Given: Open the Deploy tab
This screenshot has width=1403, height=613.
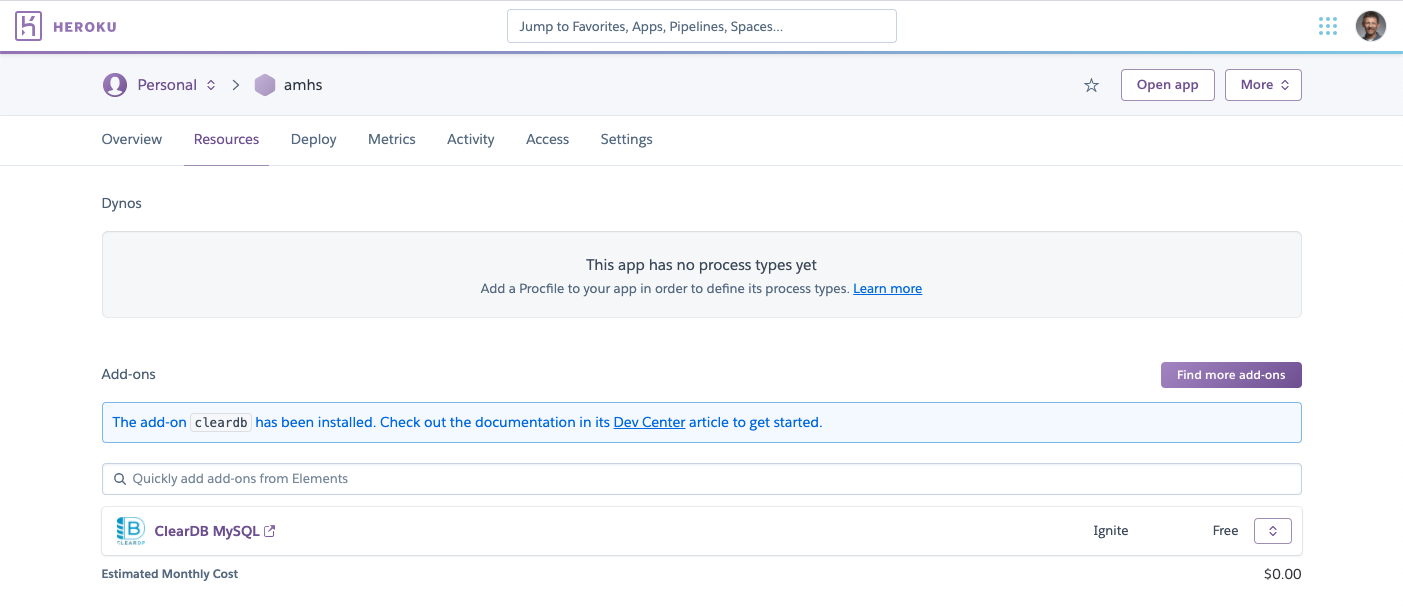Looking at the screenshot, I should point(313,139).
